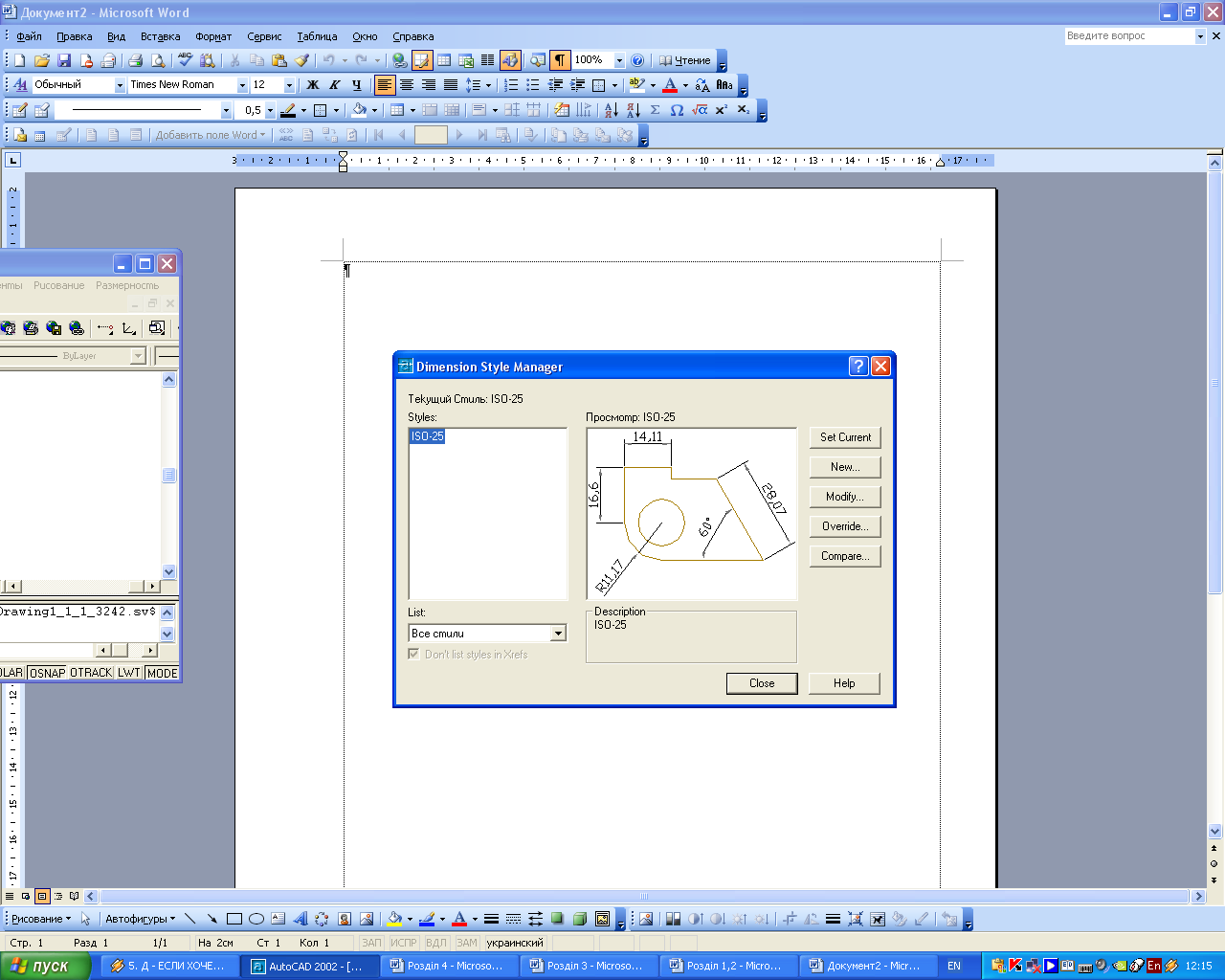Click in the Введите вопрос help field

(1129, 36)
